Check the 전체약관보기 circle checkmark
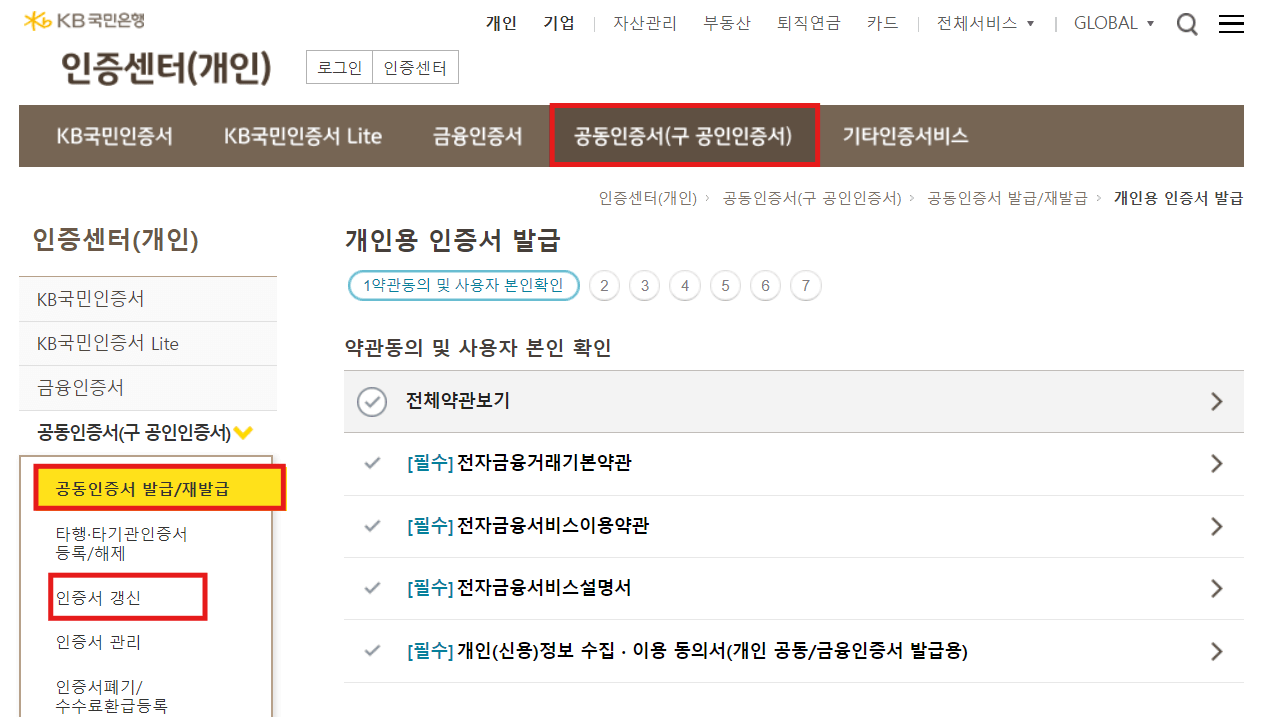 [372, 402]
